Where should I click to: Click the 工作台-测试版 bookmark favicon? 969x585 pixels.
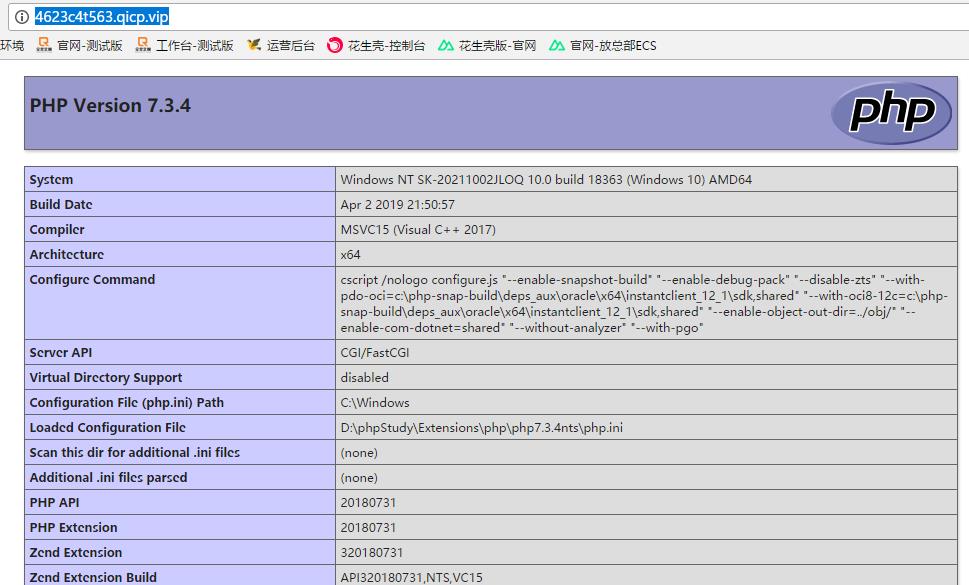pos(143,44)
